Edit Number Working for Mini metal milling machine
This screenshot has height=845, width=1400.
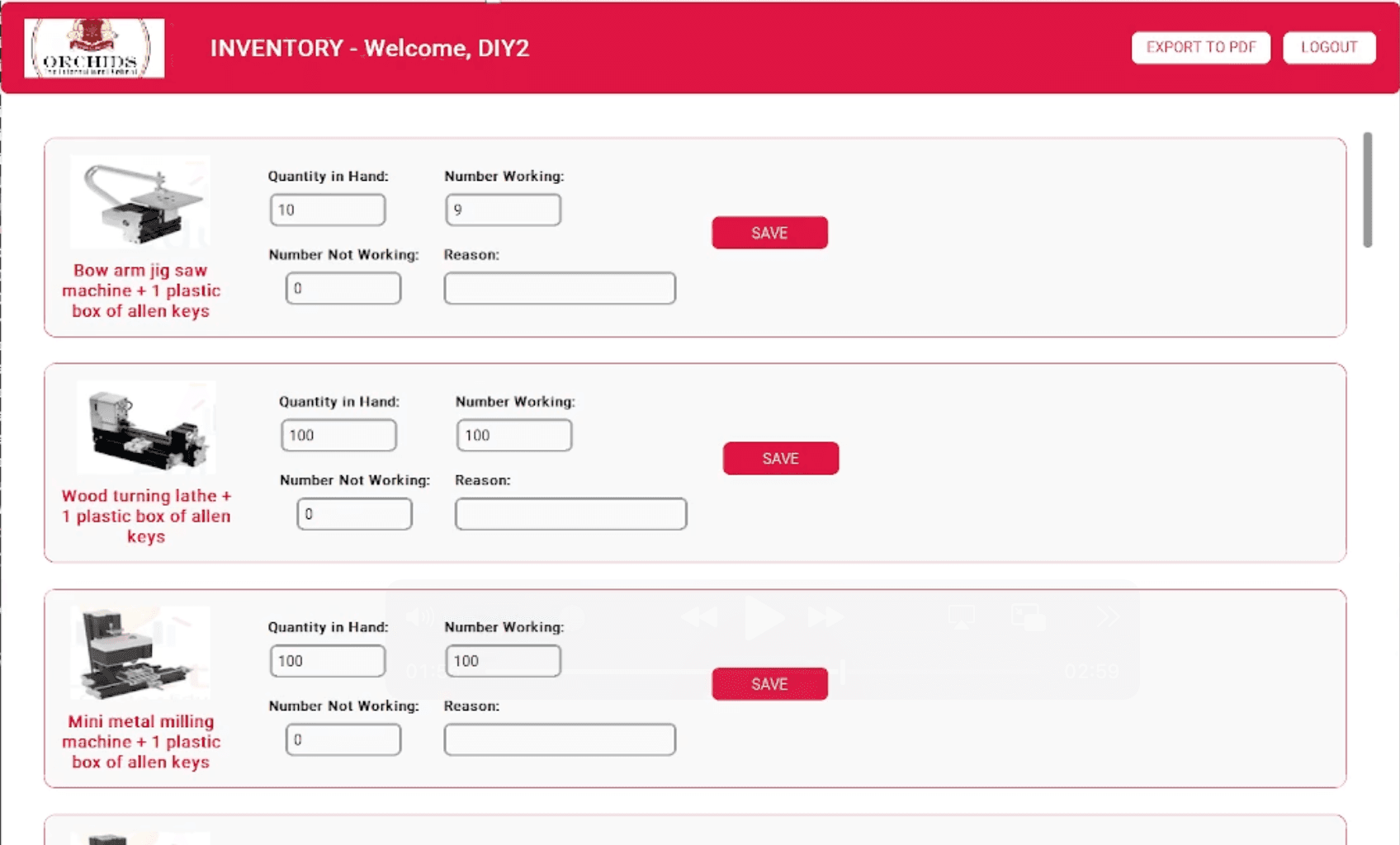click(x=504, y=661)
